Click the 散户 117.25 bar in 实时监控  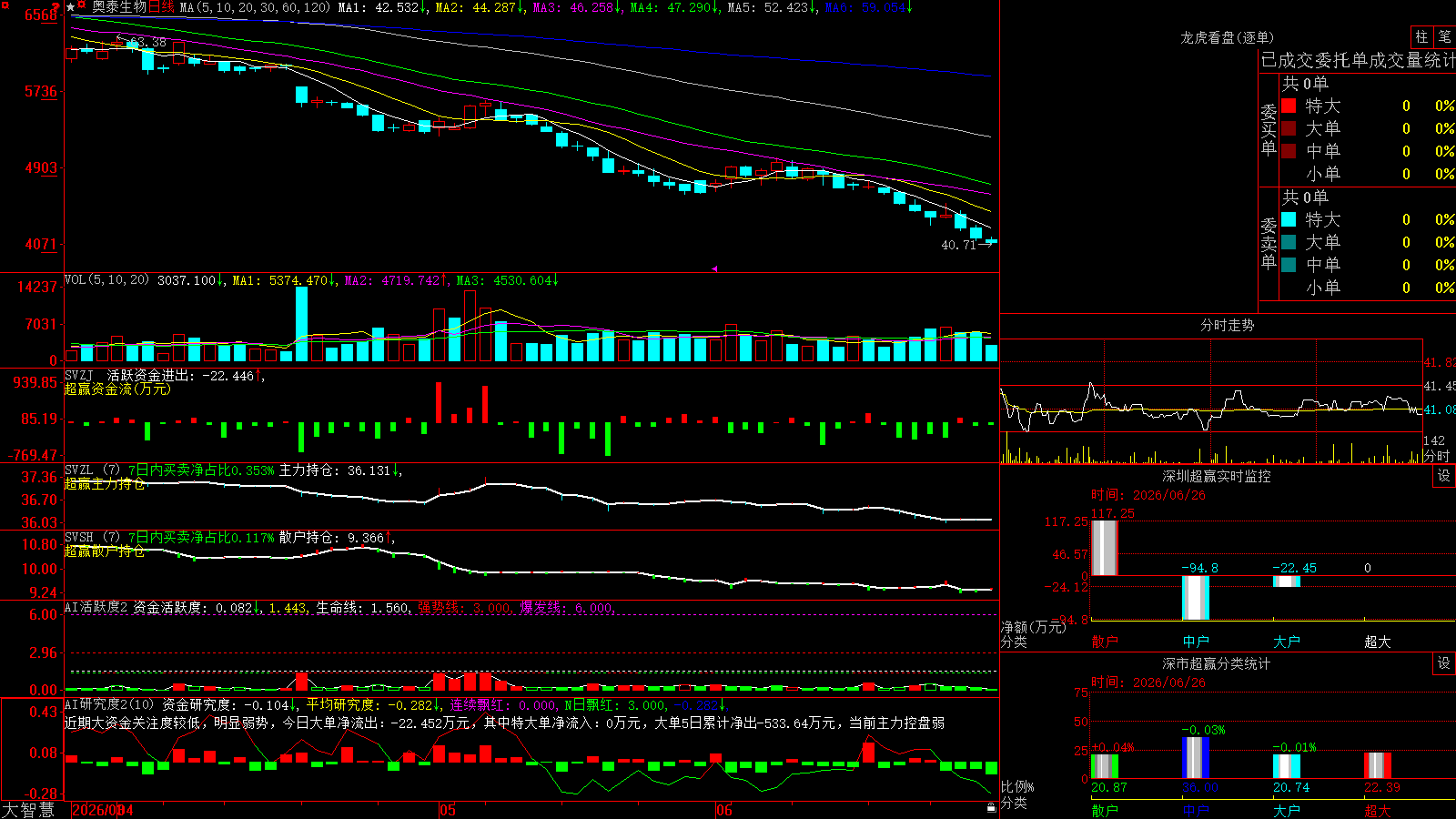tap(1105, 548)
